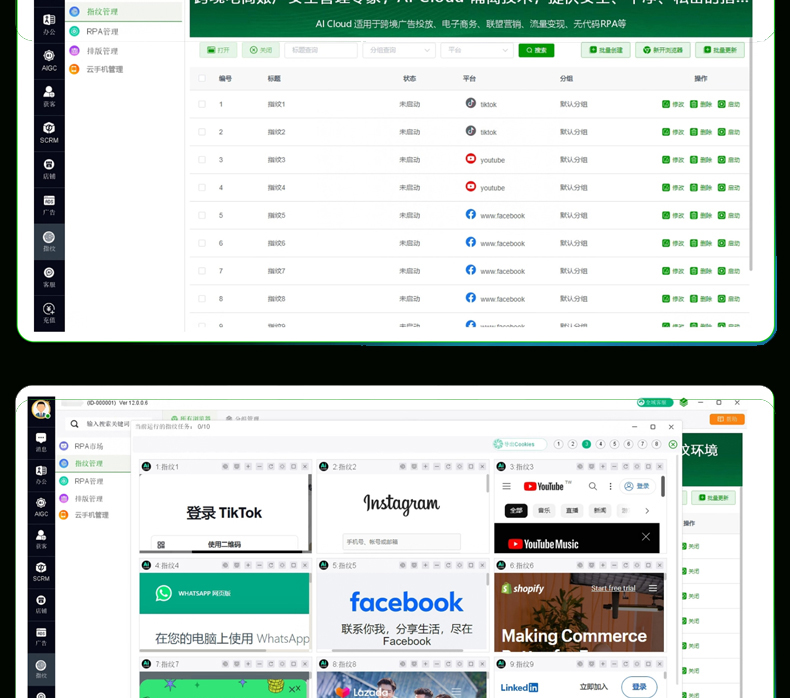Open the 平台 platform dropdown

point(476,50)
